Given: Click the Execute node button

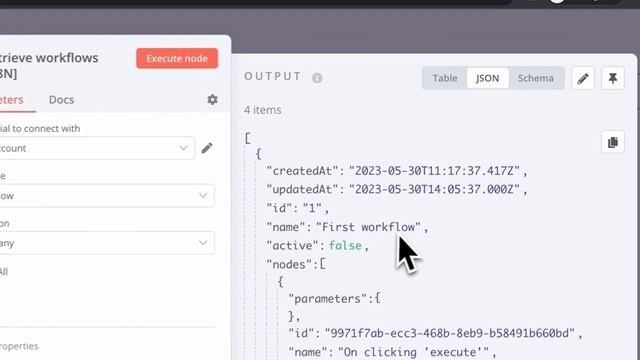Looking at the screenshot, I should 177,58.
